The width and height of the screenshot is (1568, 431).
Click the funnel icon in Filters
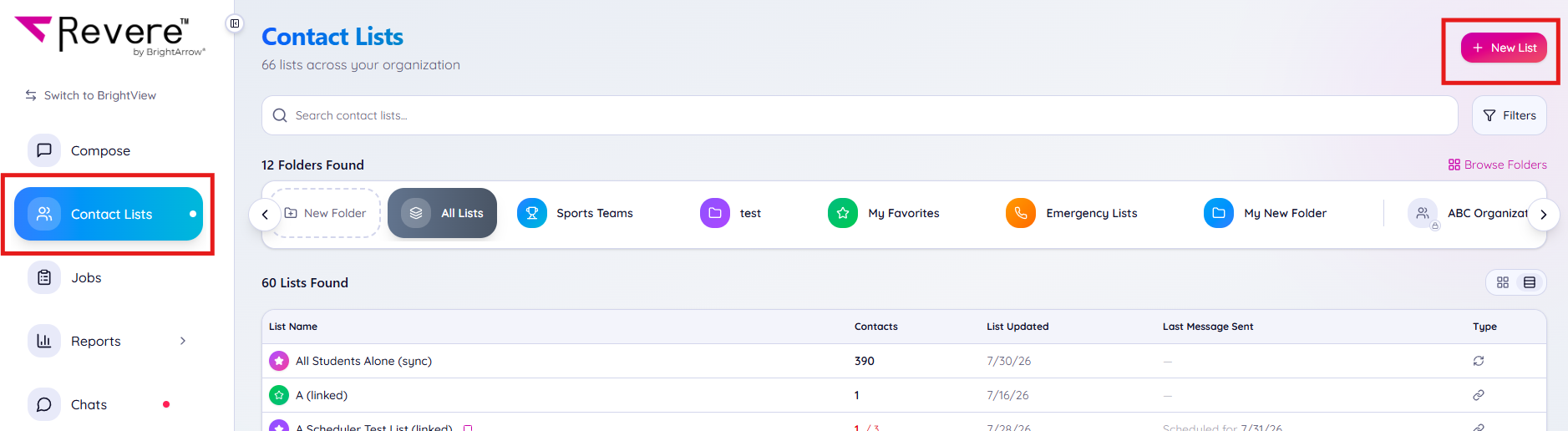pyautogui.click(x=1489, y=115)
